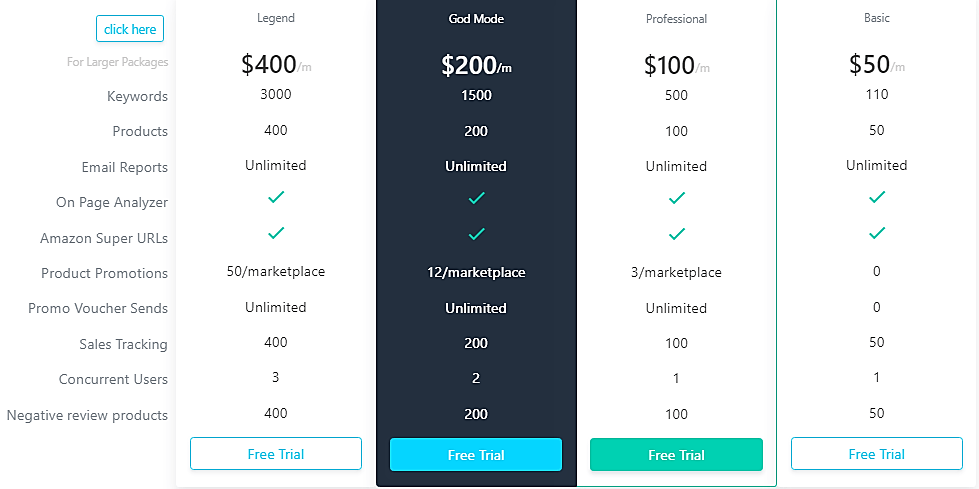The height and width of the screenshot is (489, 979).
Task: Click God Mode's On Page Analyzer checkmark
Action: pos(476,199)
